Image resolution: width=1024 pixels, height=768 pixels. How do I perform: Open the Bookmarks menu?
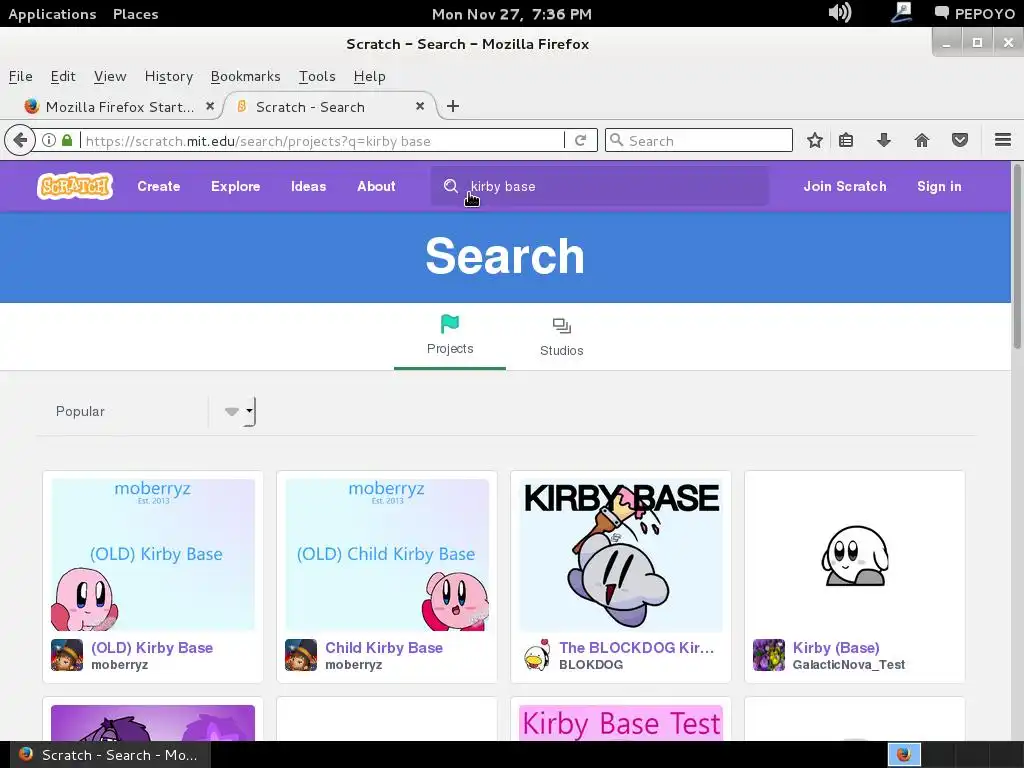[246, 76]
